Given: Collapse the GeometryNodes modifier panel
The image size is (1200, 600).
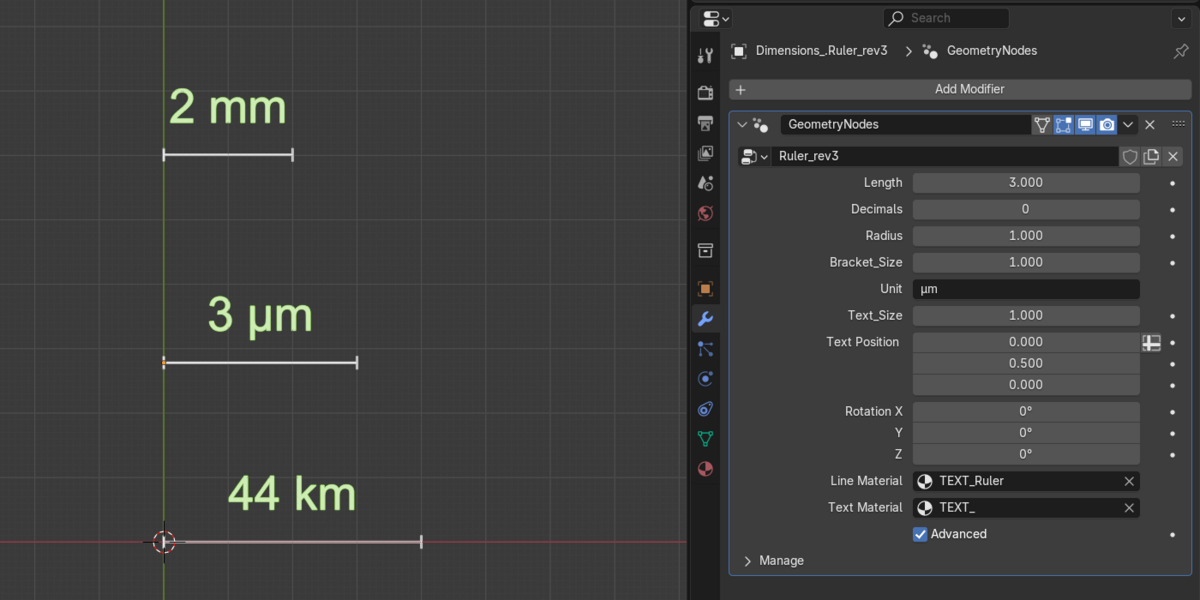Looking at the screenshot, I should coord(742,125).
